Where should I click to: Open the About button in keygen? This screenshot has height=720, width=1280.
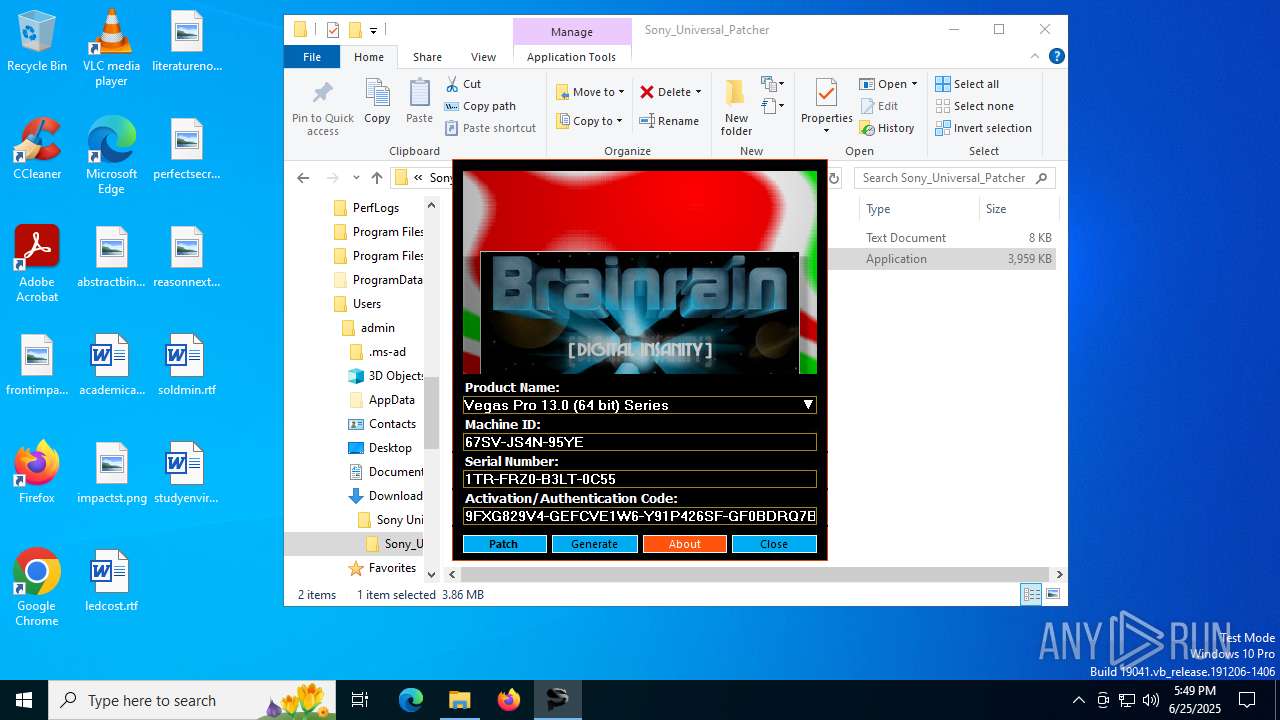[x=684, y=544]
